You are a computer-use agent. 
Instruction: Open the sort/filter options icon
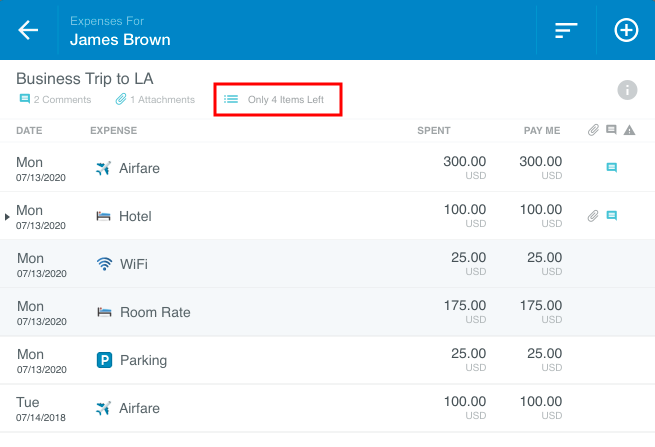point(567,30)
